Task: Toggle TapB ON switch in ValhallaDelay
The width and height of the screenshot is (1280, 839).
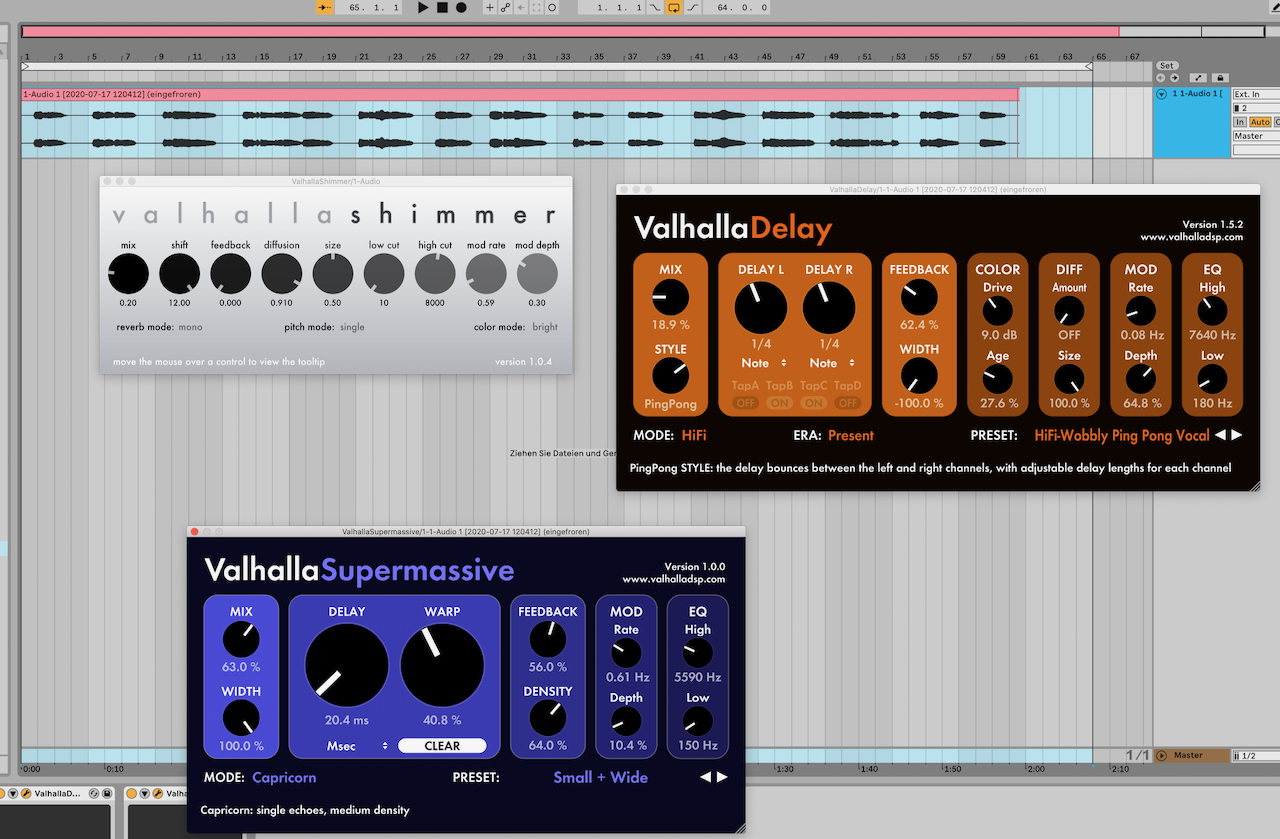Action: click(x=780, y=403)
